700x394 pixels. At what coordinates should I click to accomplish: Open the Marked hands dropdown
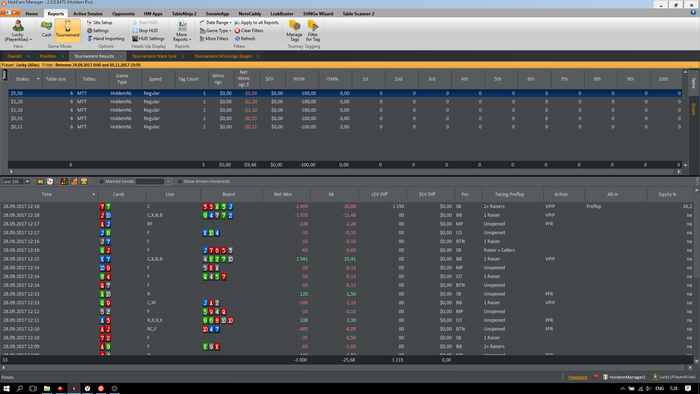click(168, 182)
